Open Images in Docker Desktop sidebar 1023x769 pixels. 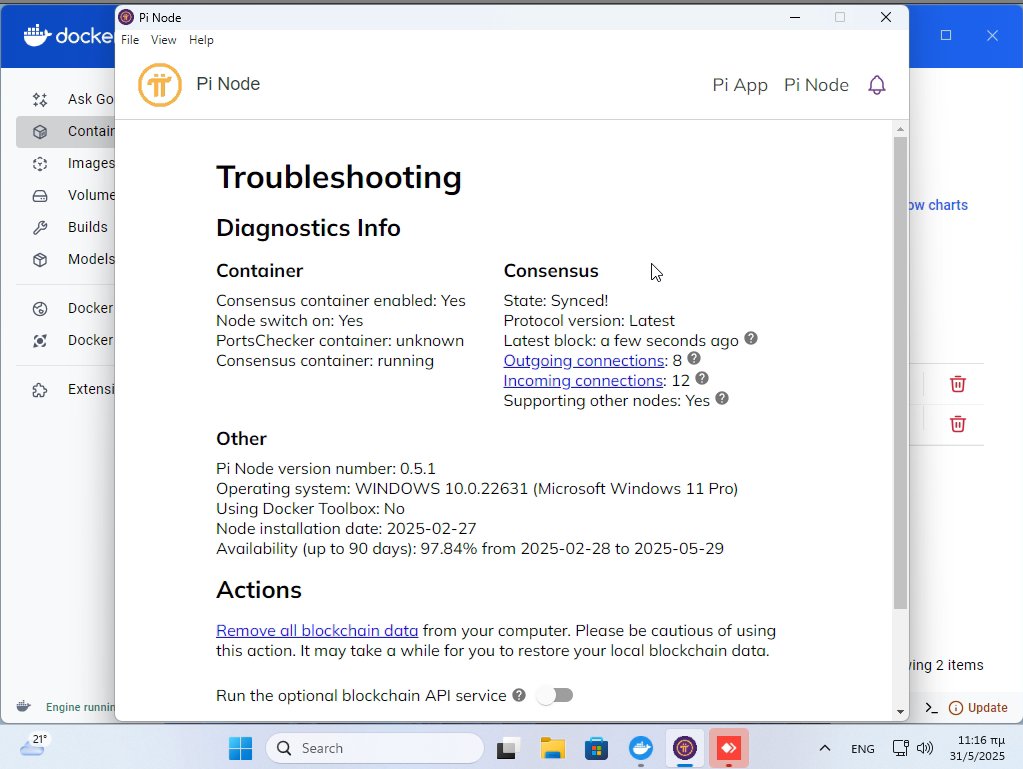65,163
